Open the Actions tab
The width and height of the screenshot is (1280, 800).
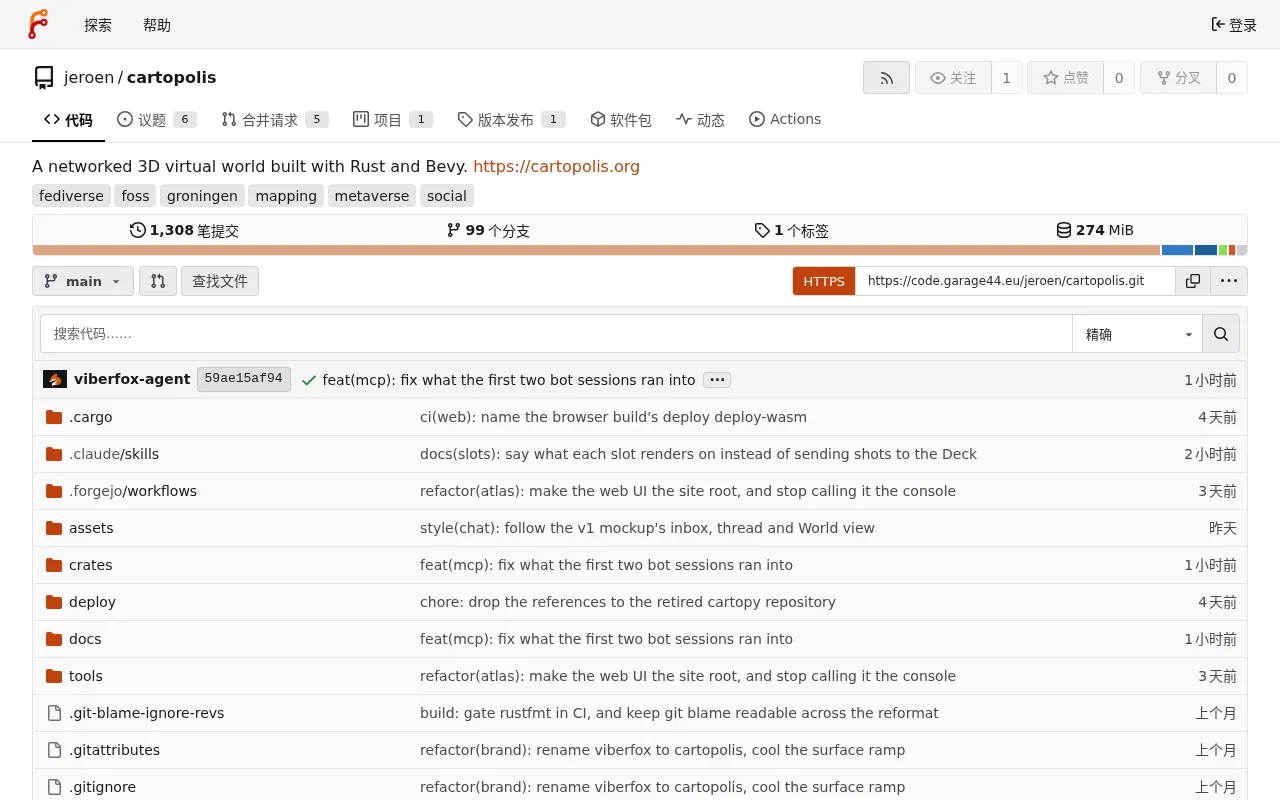785,120
